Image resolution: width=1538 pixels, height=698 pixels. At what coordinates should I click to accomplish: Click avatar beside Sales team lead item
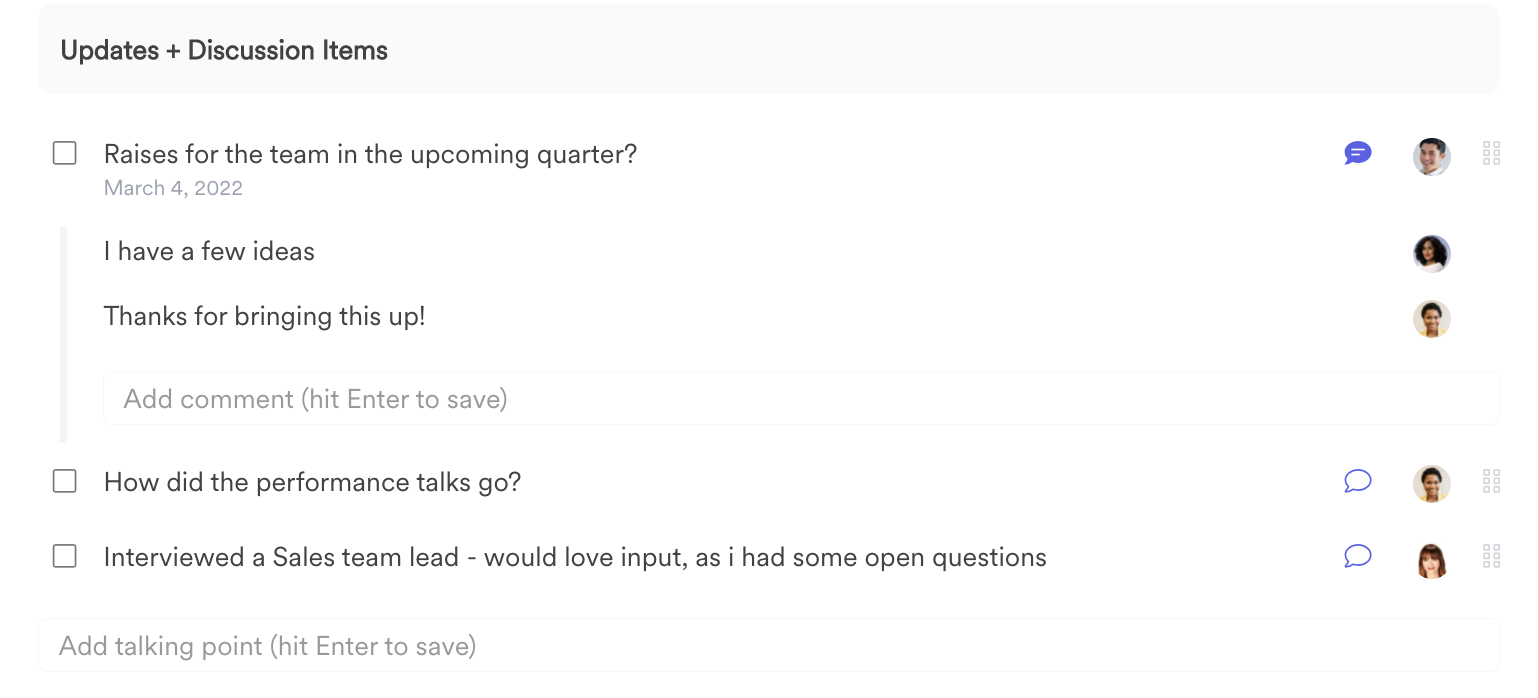(1431, 559)
